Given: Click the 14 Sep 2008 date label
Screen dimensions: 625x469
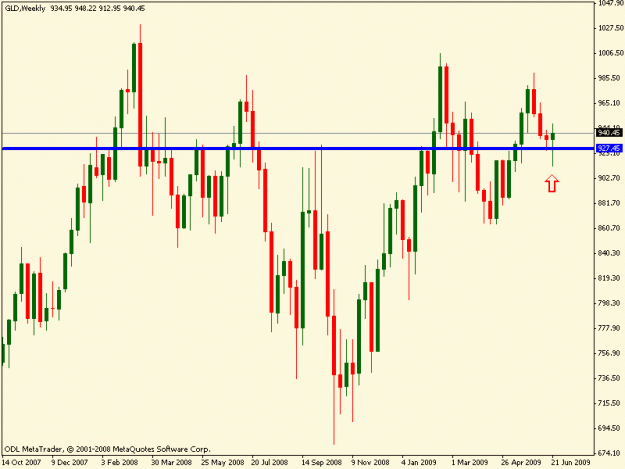Looking at the screenshot, I should pos(321,463).
